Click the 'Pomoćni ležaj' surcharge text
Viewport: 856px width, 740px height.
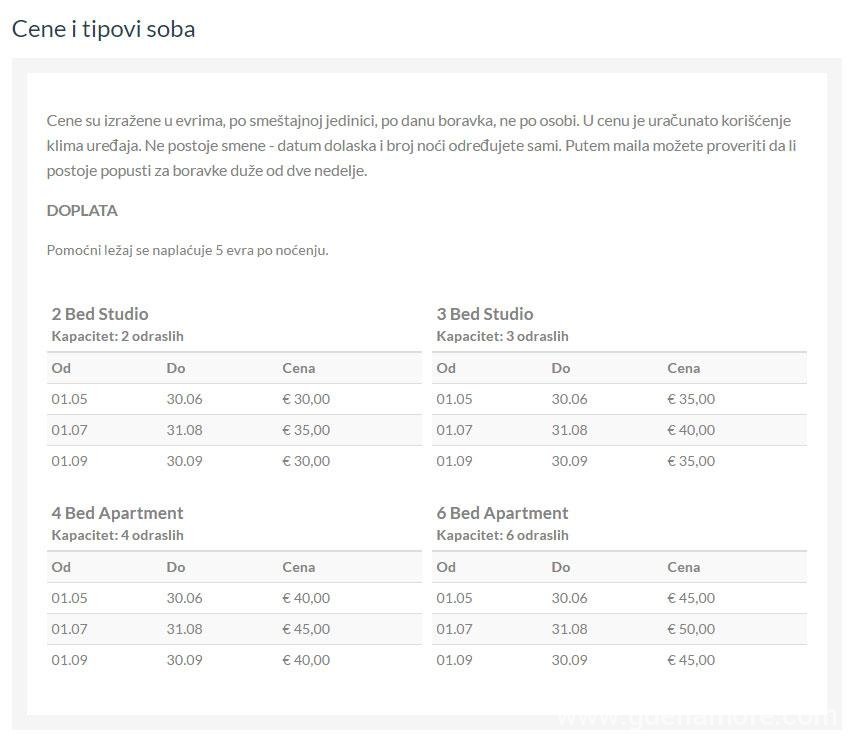(187, 250)
